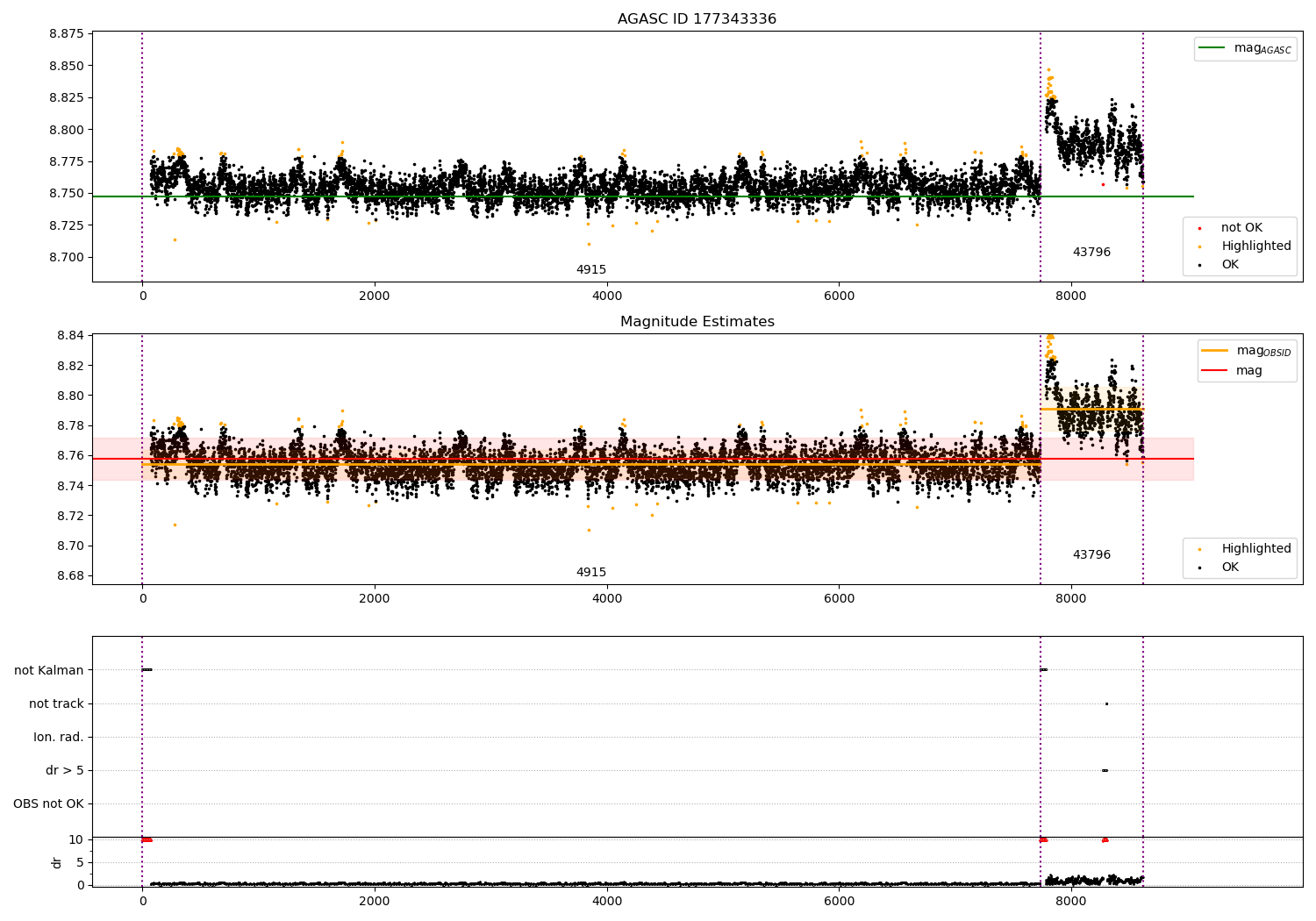
Task: Click dr axis tick '5'
Action: point(80,863)
